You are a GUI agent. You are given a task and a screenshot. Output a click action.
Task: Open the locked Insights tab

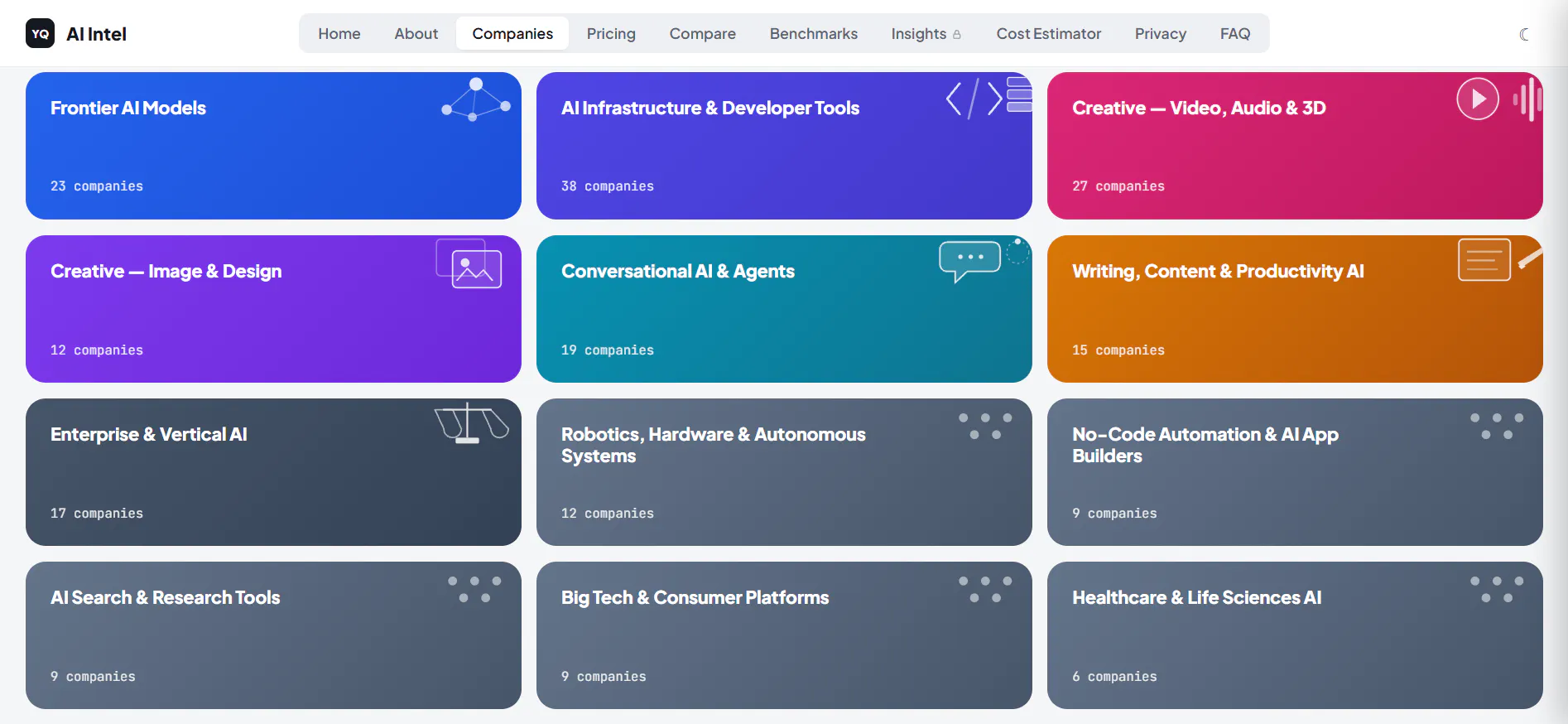click(926, 34)
